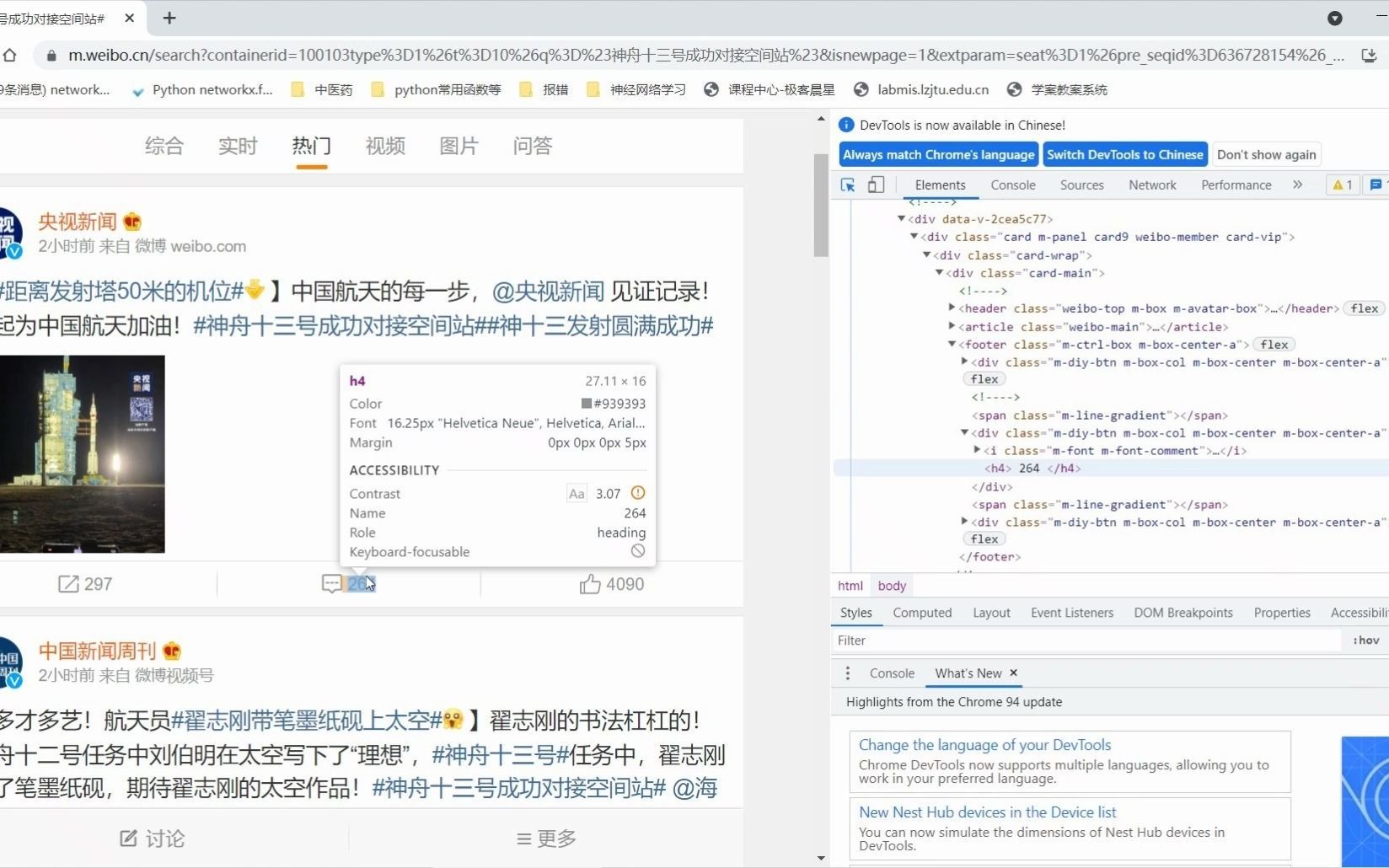The height and width of the screenshot is (868, 1389).
Task: Click the 中国新闻周刊 avatar icon
Action: coord(9,662)
